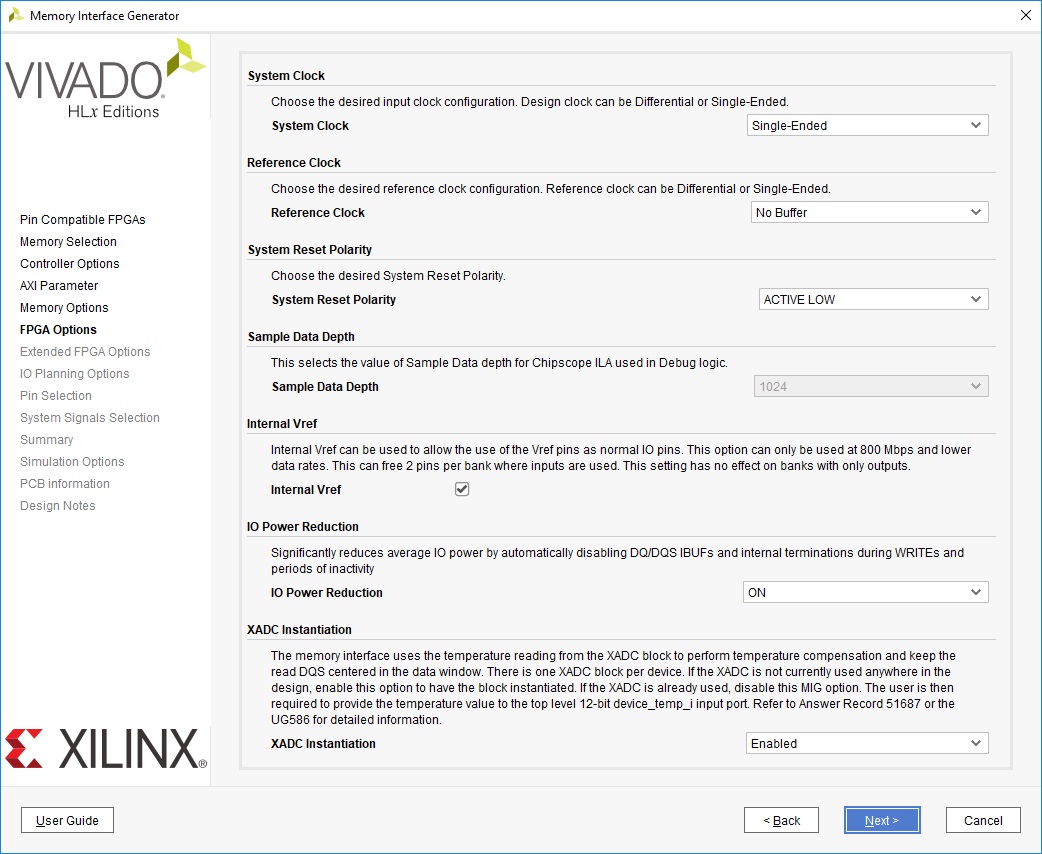The height and width of the screenshot is (854, 1042).
Task: Close the Memory Interface Generator window
Action: [x=1025, y=16]
